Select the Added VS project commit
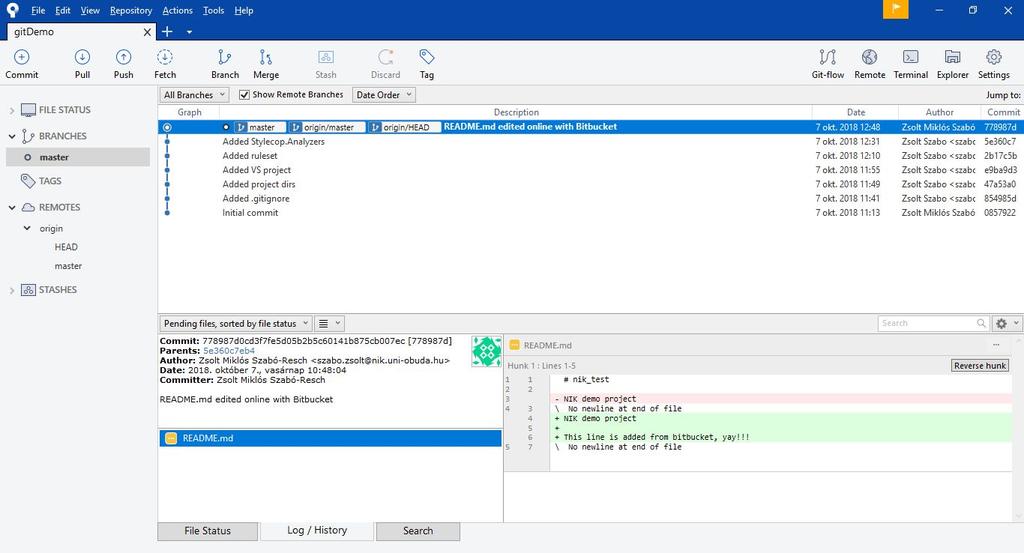1024x553 pixels. (x=590, y=170)
